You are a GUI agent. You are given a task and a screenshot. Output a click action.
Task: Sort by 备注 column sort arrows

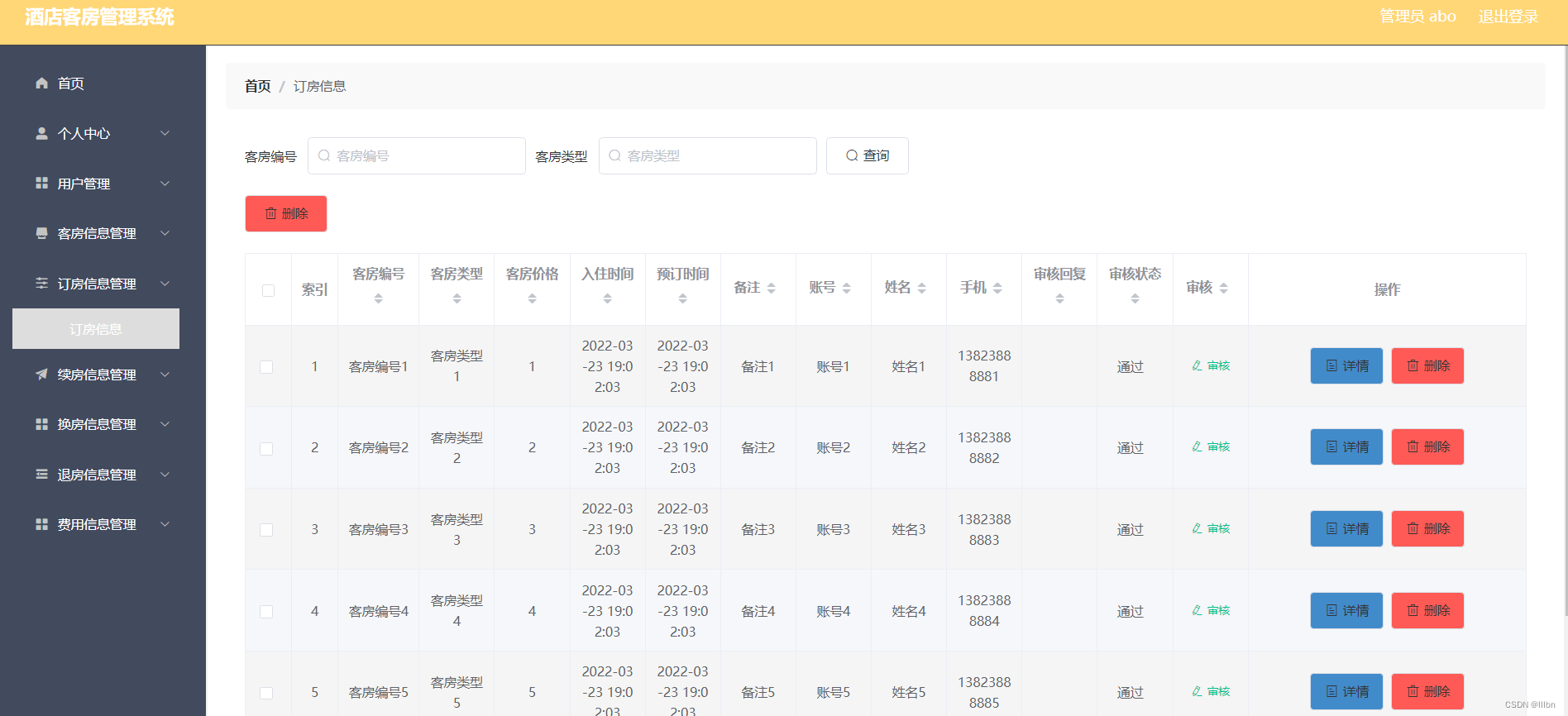click(771, 288)
